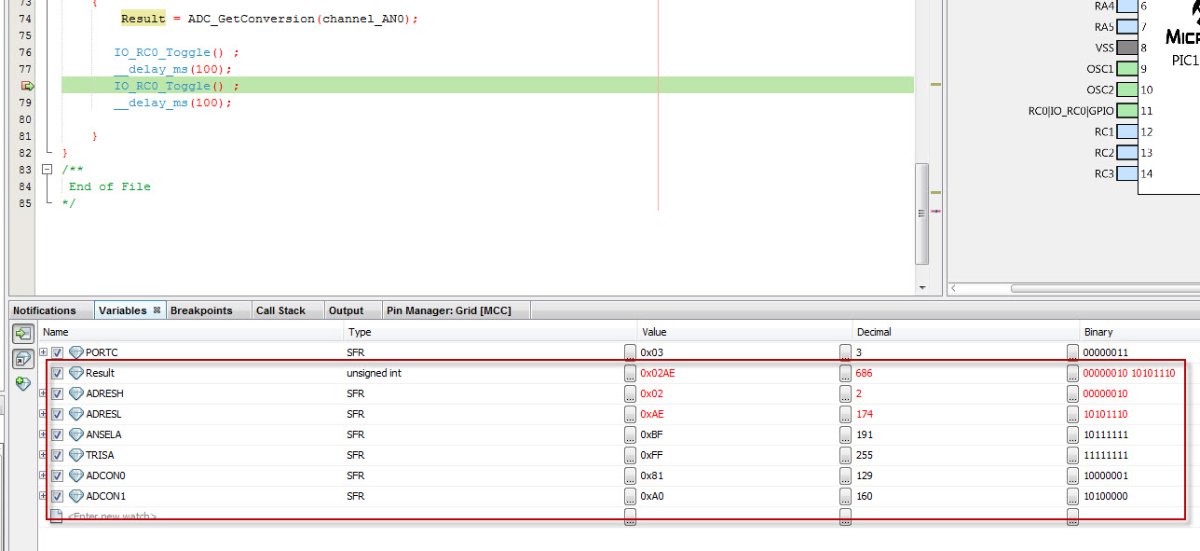Open ellipsis editor for TRISA binary 11111111
This screenshot has width=1200, height=551.
point(1073,455)
